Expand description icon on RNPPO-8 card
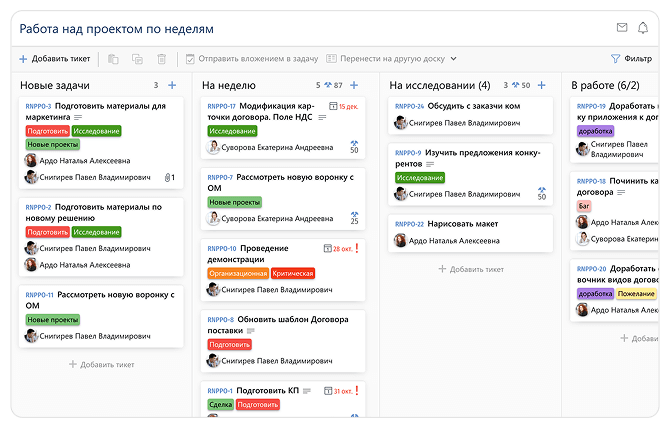The height and width of the screenshot is (428, 670). [251, 330]
